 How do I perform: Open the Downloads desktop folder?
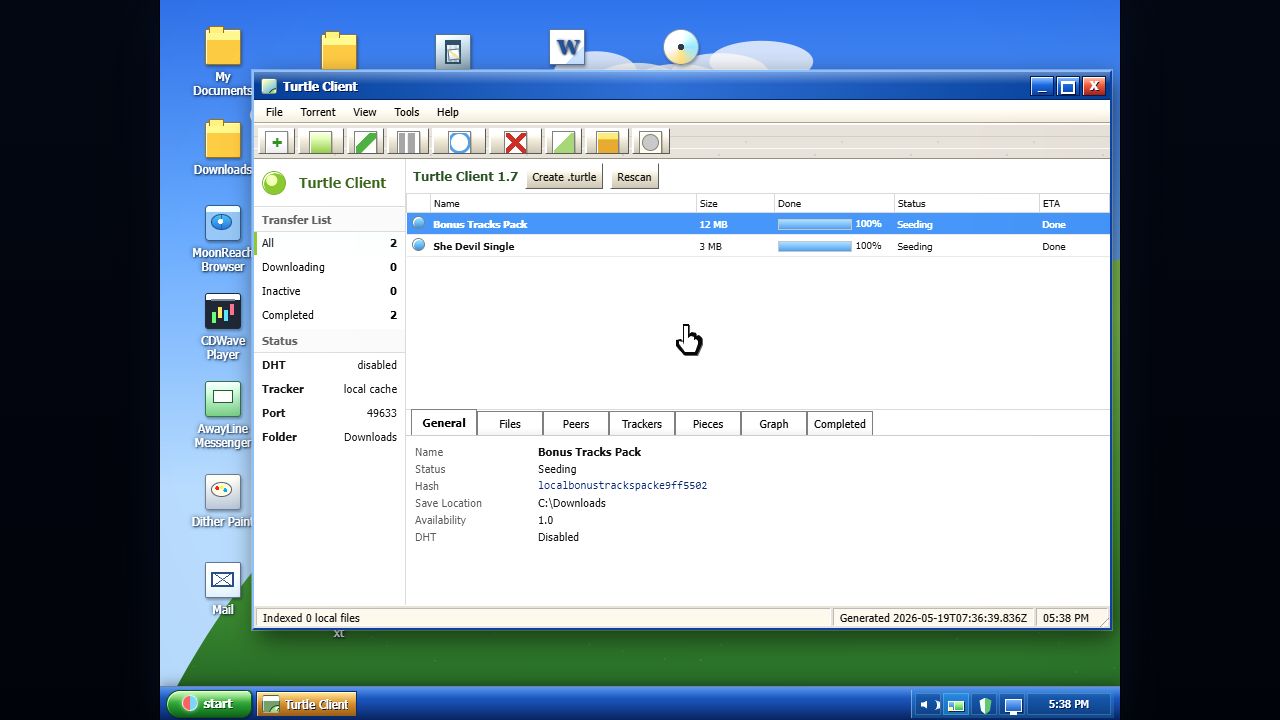223,148
